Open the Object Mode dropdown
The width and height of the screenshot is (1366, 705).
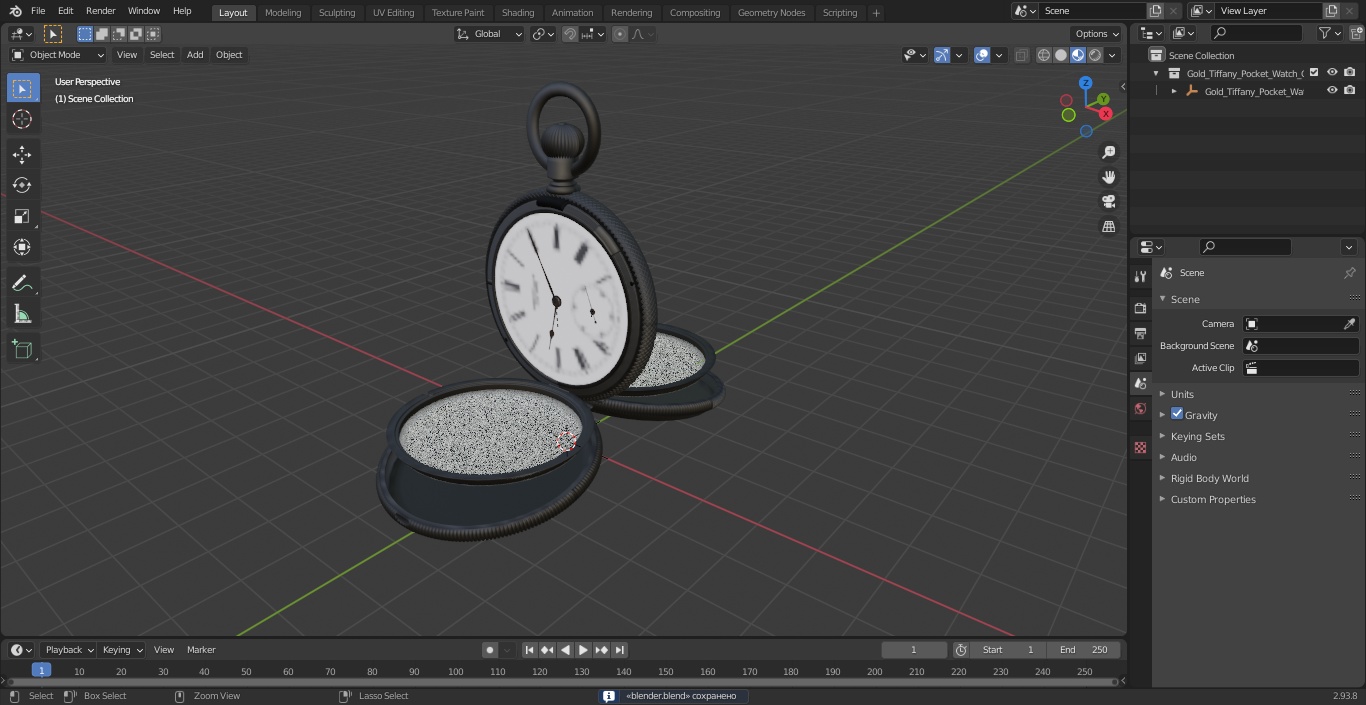point(57,55)
